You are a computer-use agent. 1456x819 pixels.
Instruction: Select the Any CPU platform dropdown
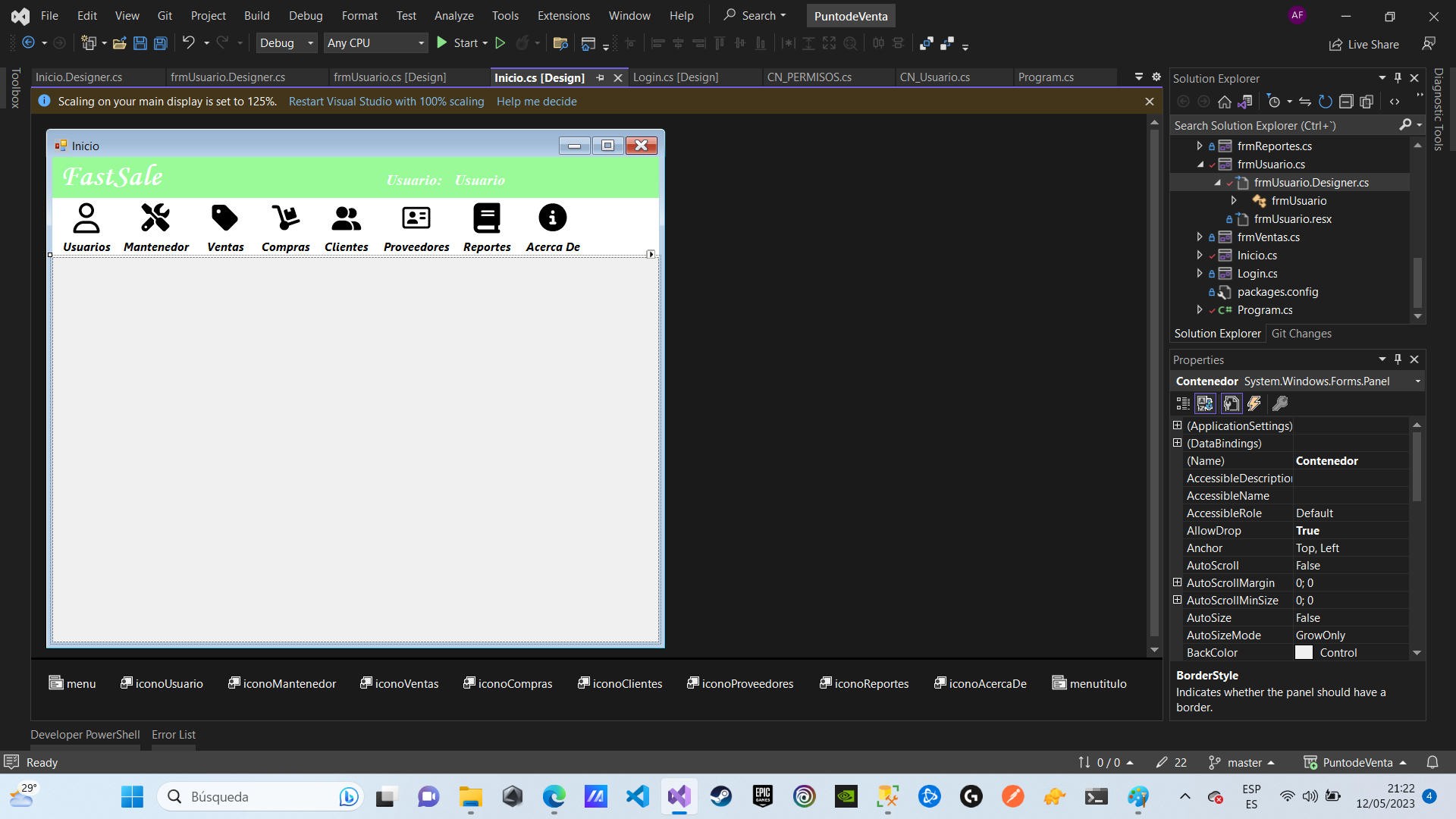[375, 43]
